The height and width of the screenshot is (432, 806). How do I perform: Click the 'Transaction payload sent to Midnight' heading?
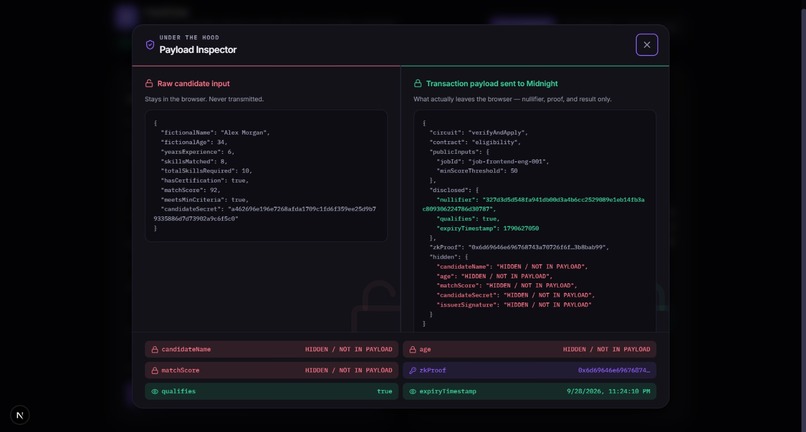(x=491, y=83)
